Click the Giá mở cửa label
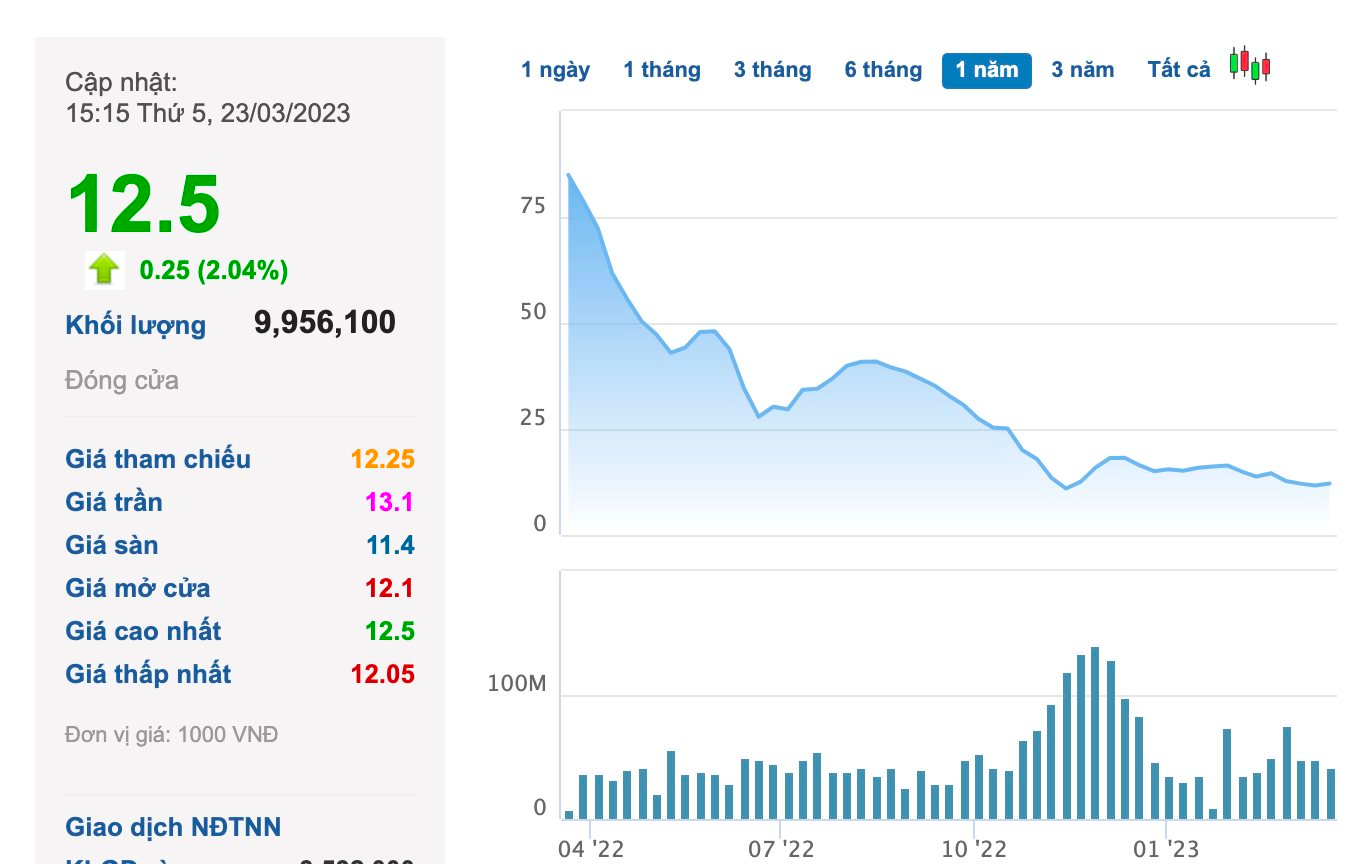Viewport: 1370px width, 864px height. pyautogui.click(x=138, y=588)
